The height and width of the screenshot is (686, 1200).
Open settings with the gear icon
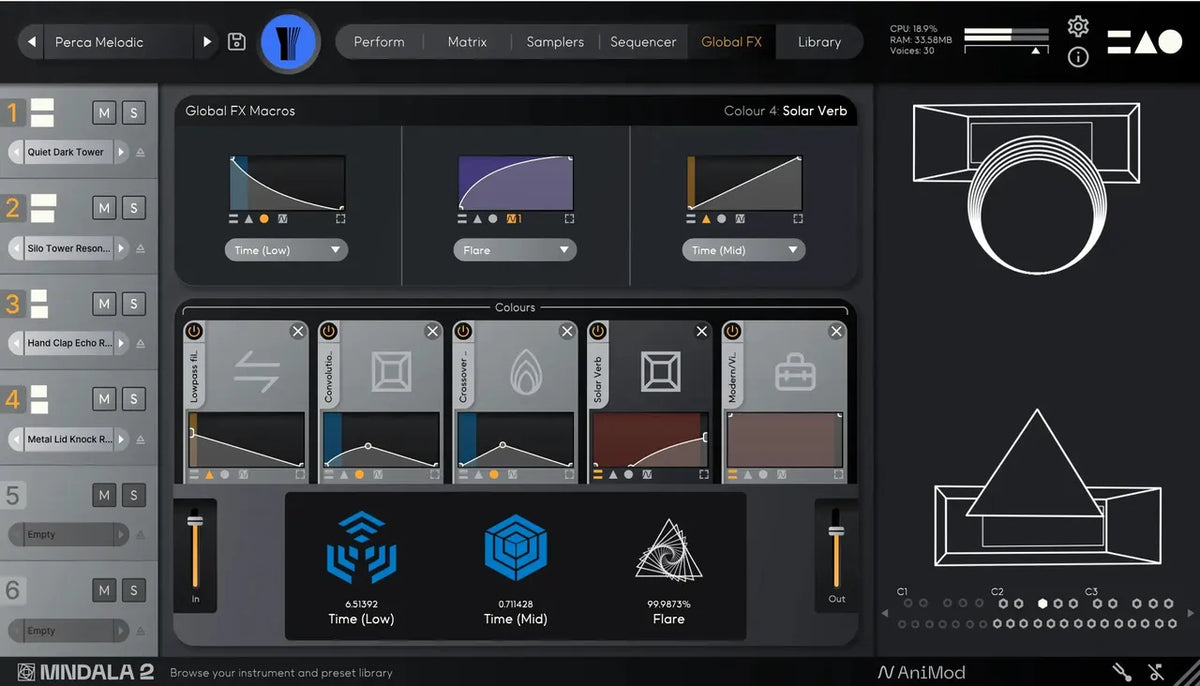tap(1078, 26)
